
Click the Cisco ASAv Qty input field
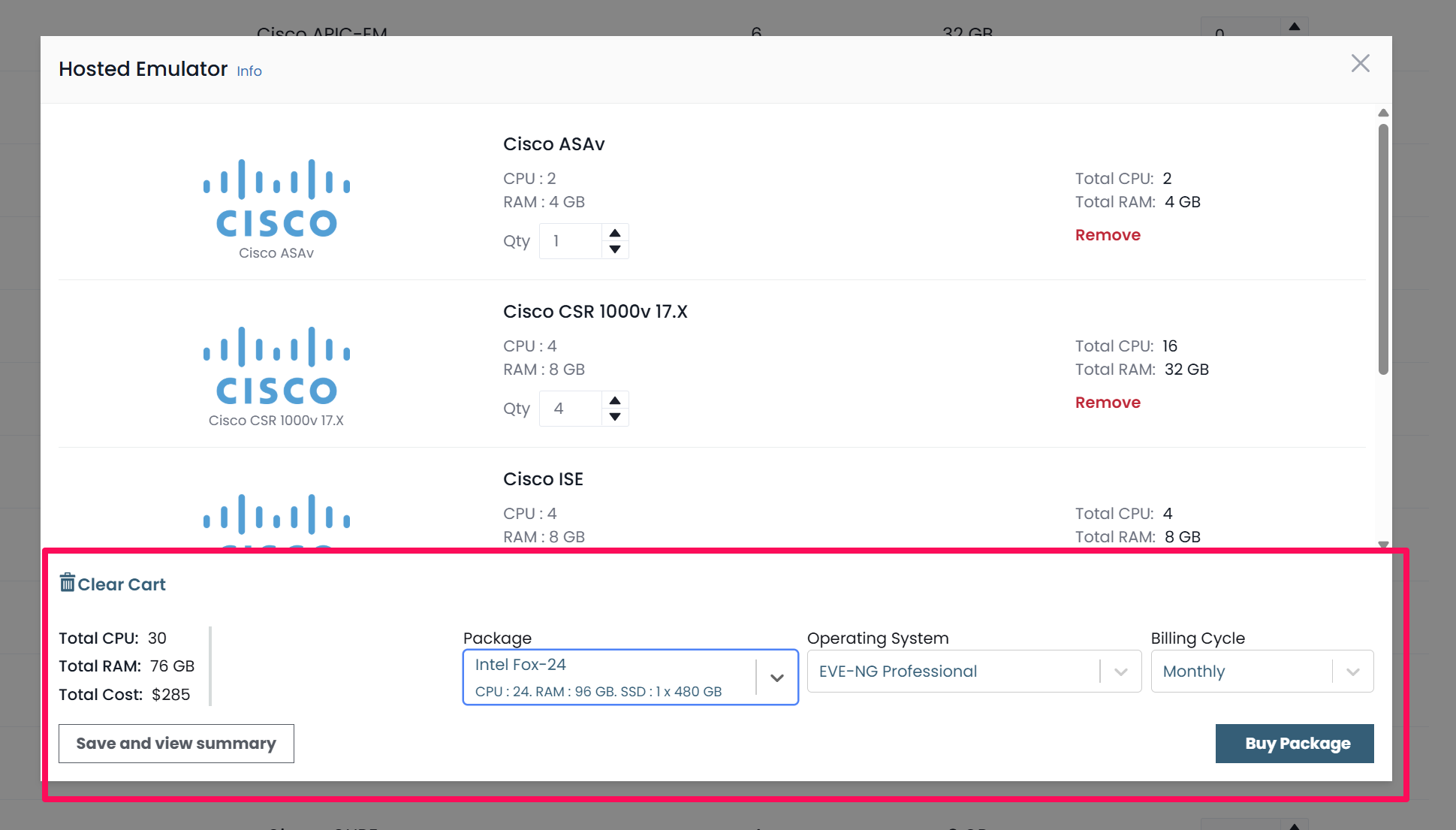(571, 241)
